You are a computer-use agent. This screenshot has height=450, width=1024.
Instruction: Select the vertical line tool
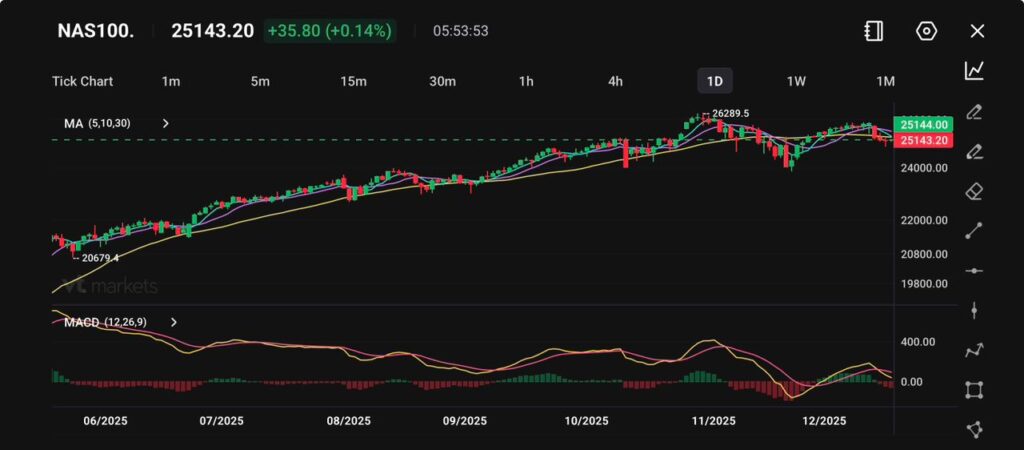click(x=974, y=310)
